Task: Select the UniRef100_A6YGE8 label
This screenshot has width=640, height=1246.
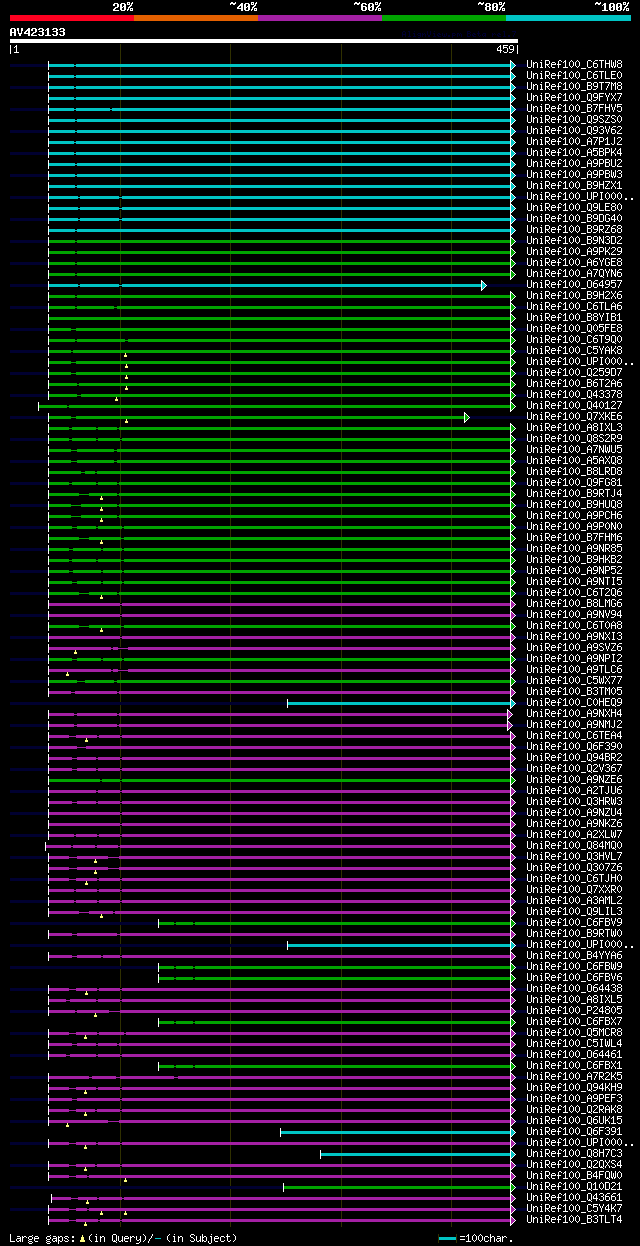Action: (574, 262)
